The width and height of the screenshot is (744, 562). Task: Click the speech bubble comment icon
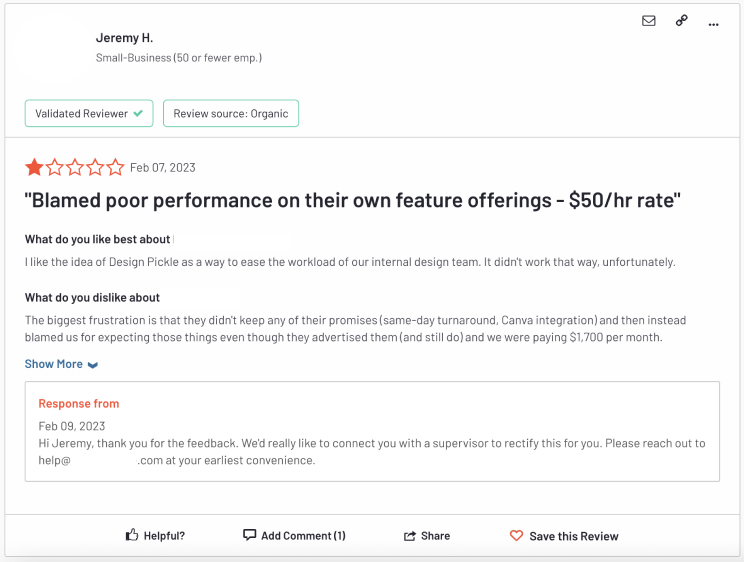[x=250, y=535]
